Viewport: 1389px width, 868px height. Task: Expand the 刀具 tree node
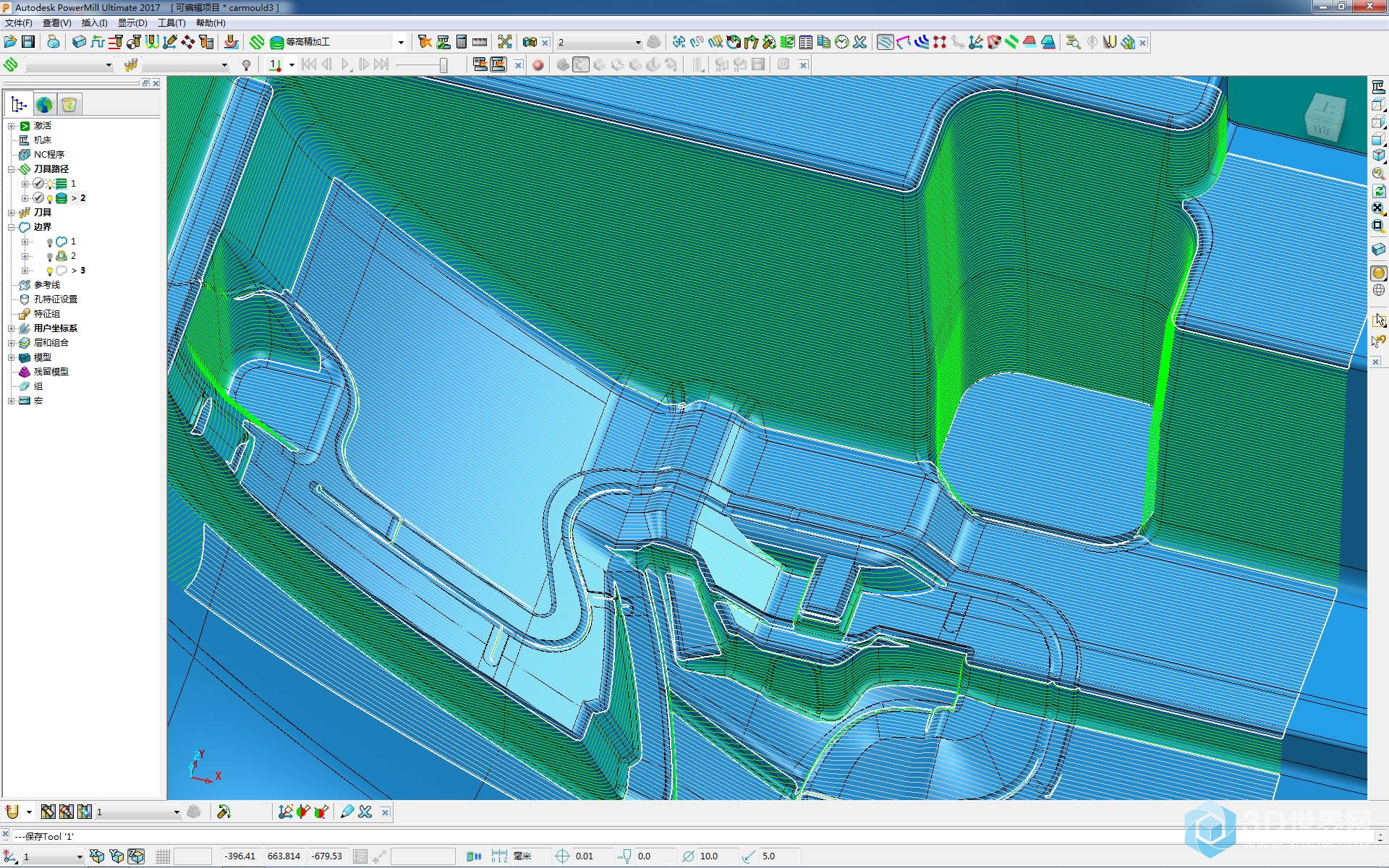12,213
